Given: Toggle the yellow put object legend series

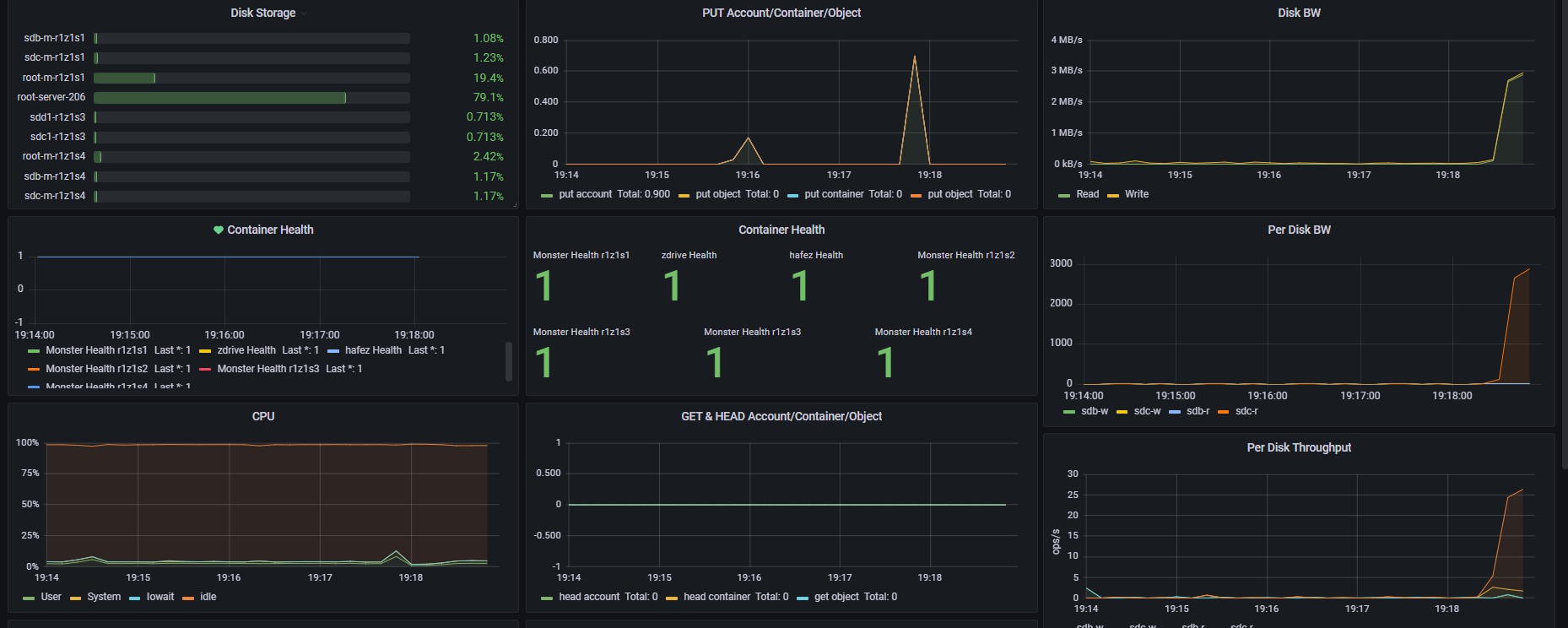Looking at the screenshot, I should point(717,194).
